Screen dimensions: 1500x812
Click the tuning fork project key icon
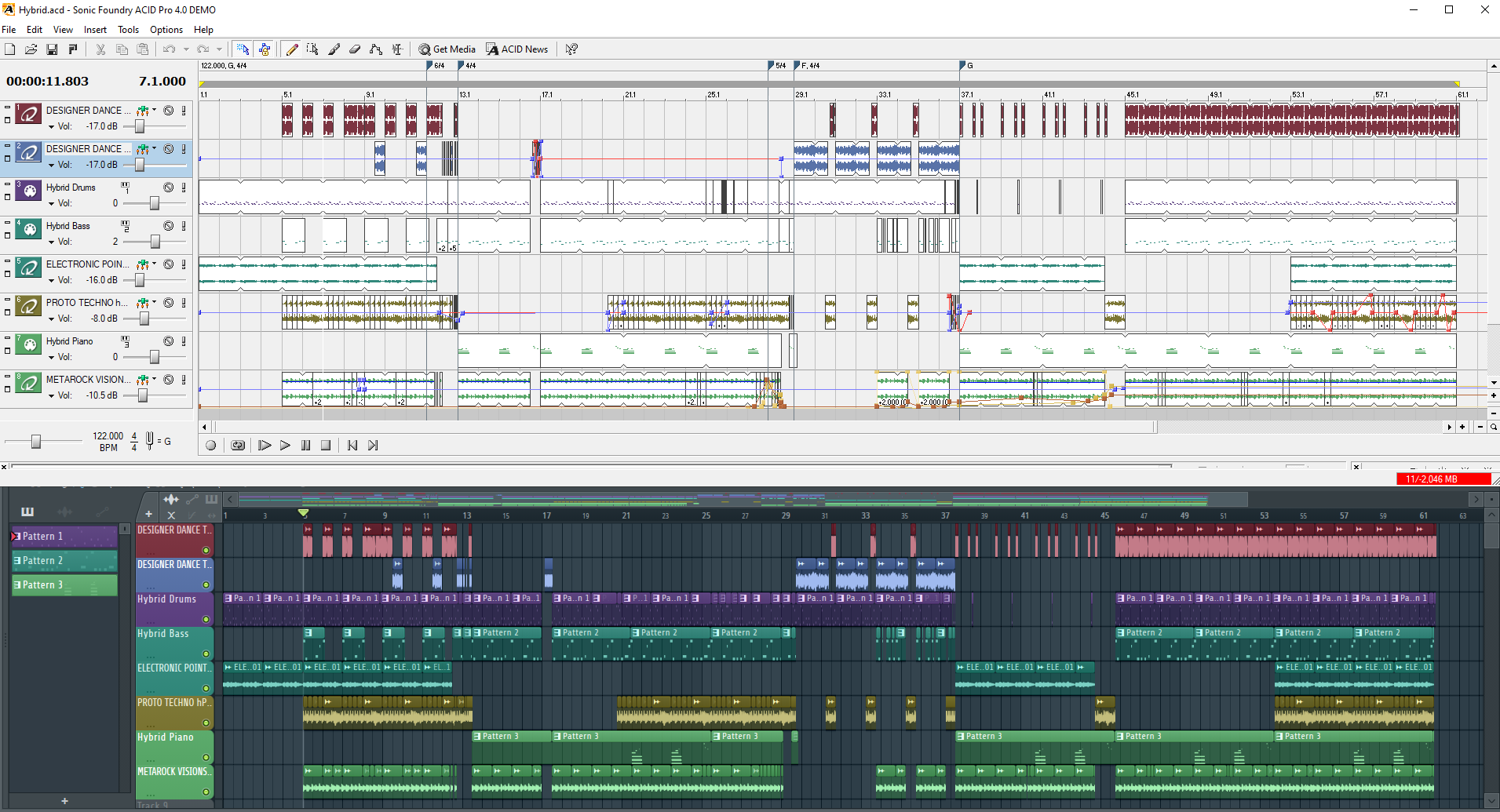[x=149, y=442]
